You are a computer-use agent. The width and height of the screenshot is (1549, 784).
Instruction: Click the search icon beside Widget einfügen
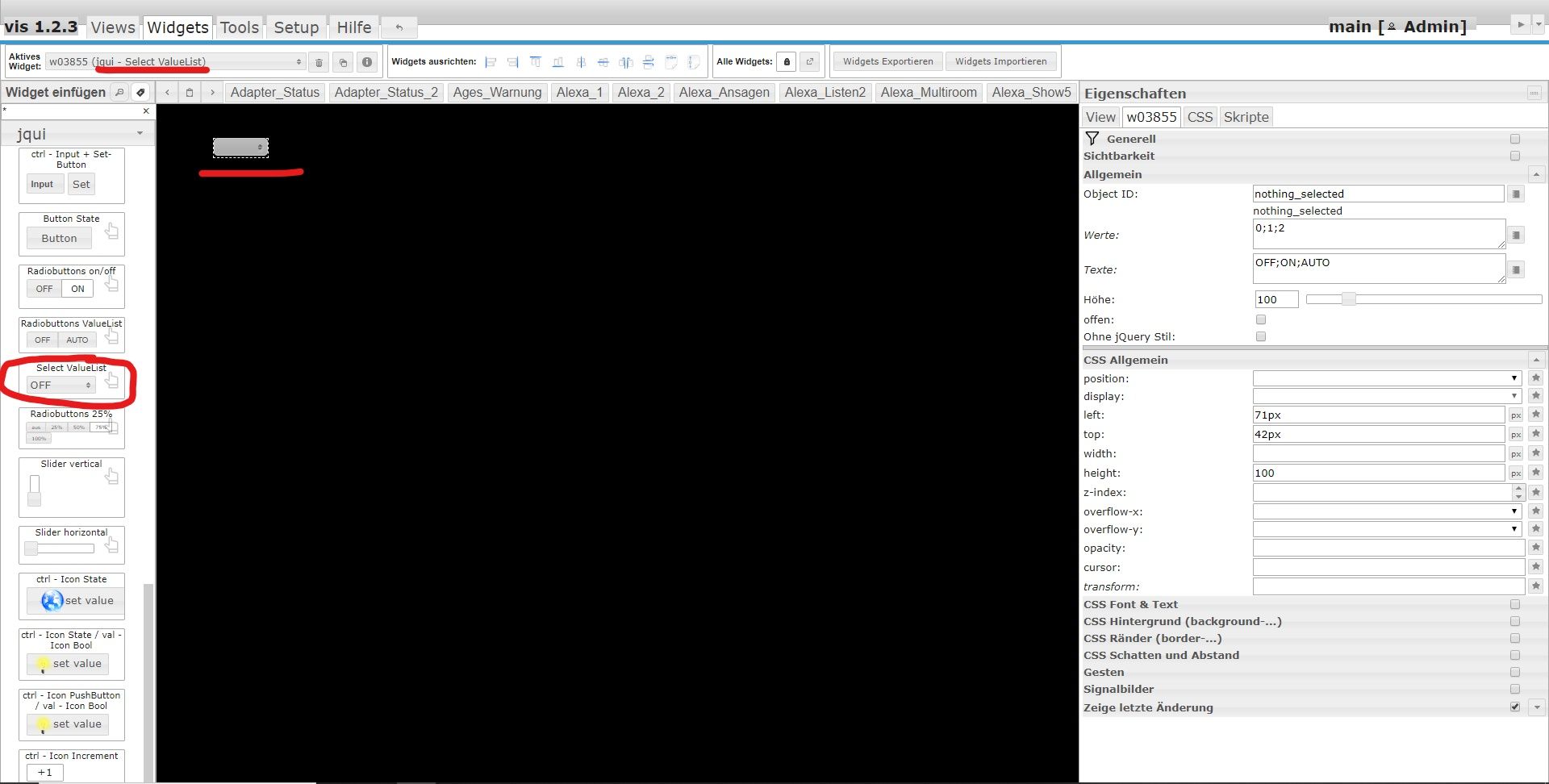point(119,93)
